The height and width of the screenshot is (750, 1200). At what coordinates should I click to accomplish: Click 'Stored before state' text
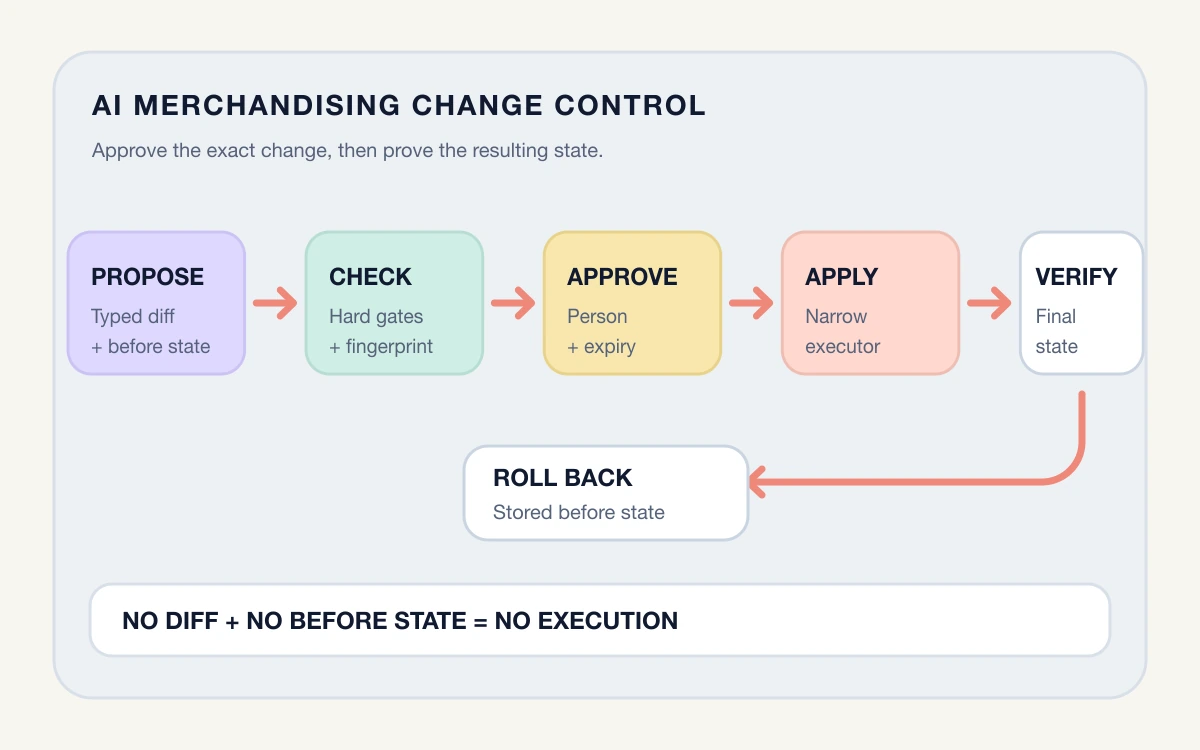click(579, 512)
